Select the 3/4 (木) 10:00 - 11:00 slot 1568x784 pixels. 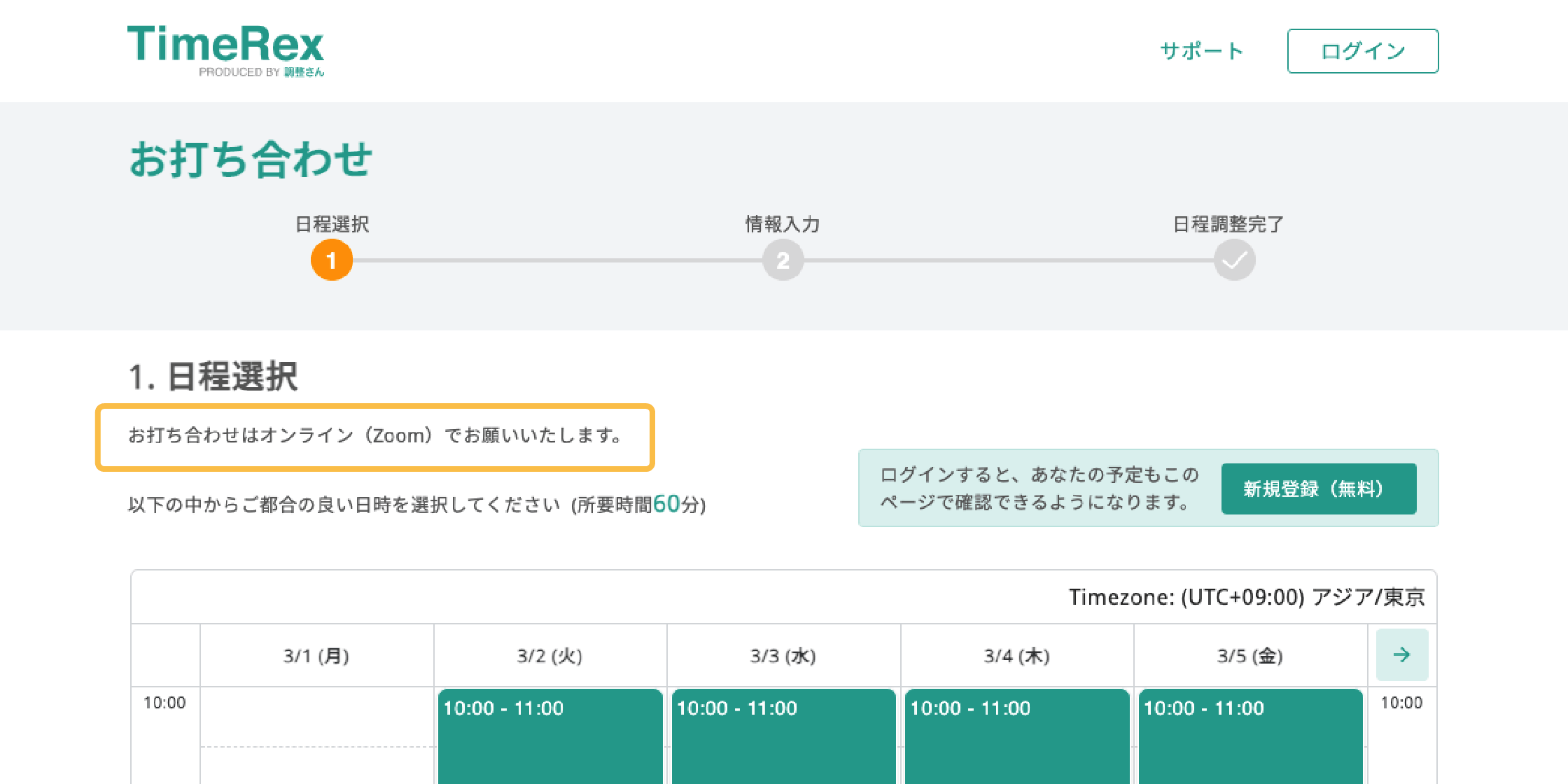click(x=1017, y=736)
